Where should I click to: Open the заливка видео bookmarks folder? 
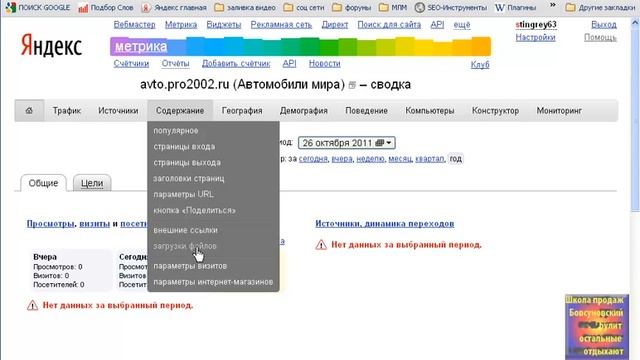[x=245, y=7]
